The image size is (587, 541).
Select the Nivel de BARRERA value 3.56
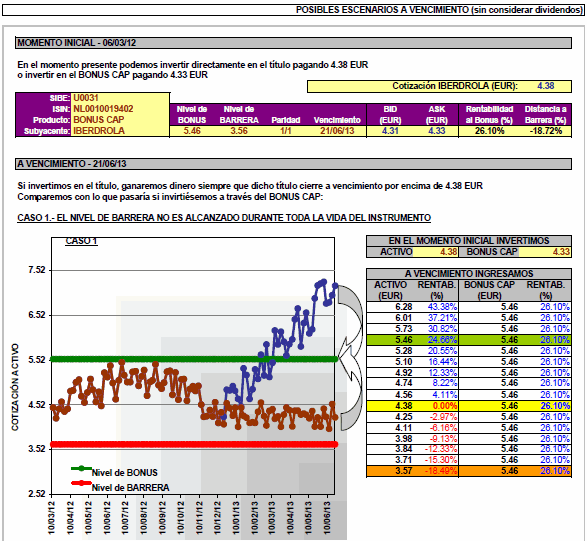click(x=239, y=131)
